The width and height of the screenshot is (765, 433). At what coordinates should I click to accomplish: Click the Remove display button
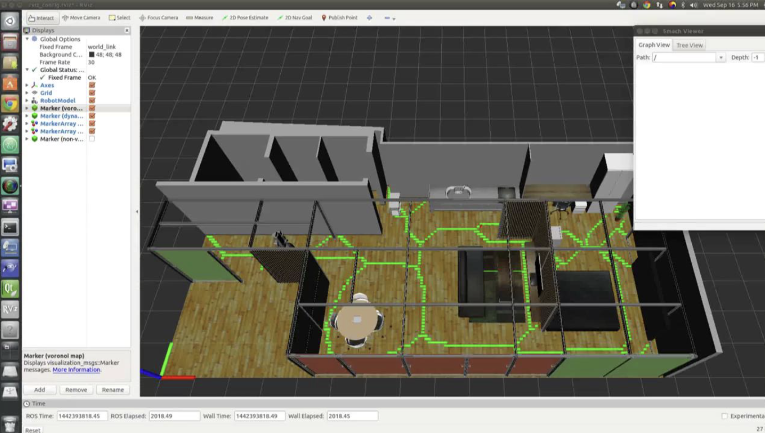pos(76,390)
